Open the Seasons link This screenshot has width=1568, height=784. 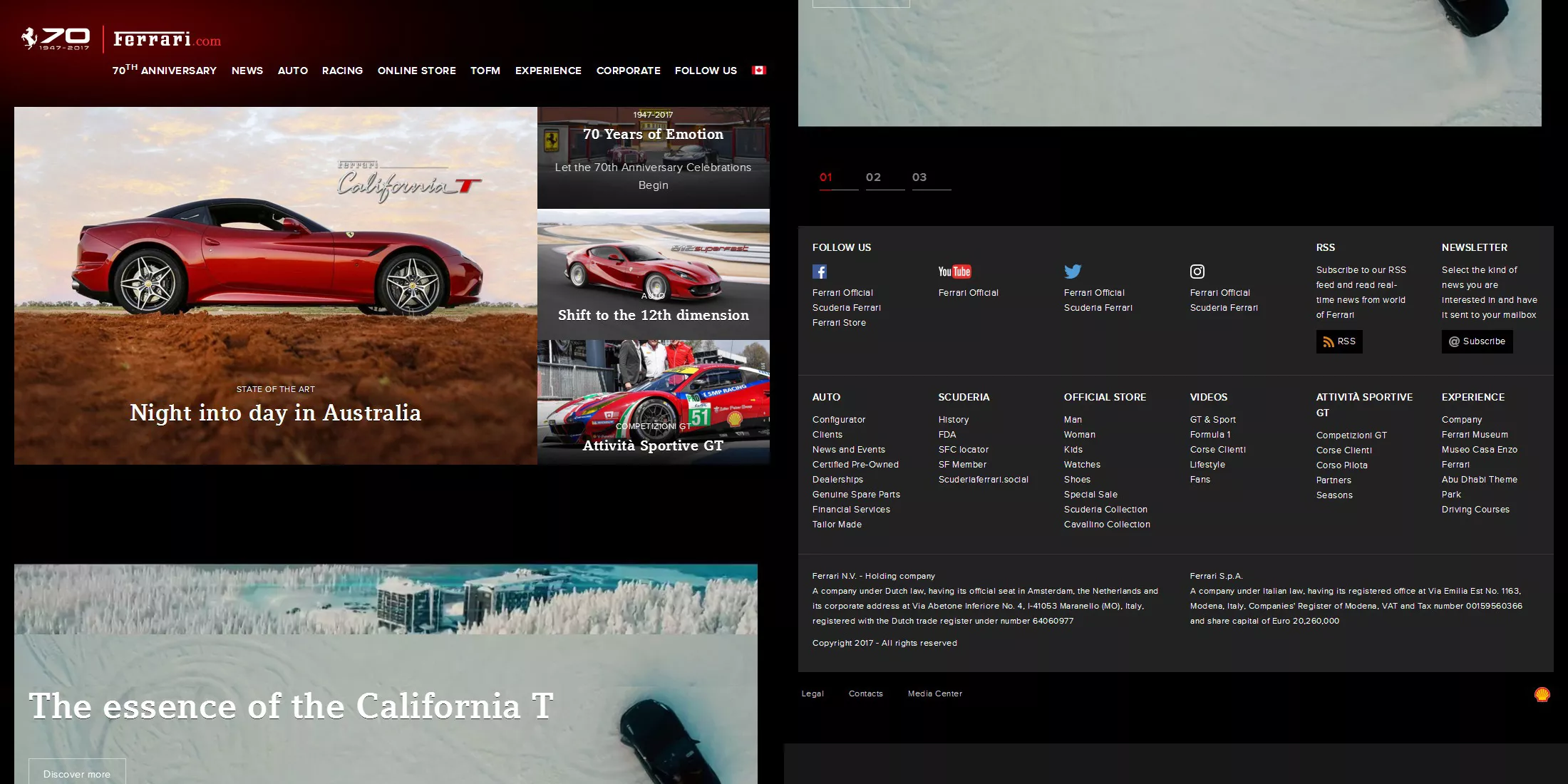[1334, 495]
